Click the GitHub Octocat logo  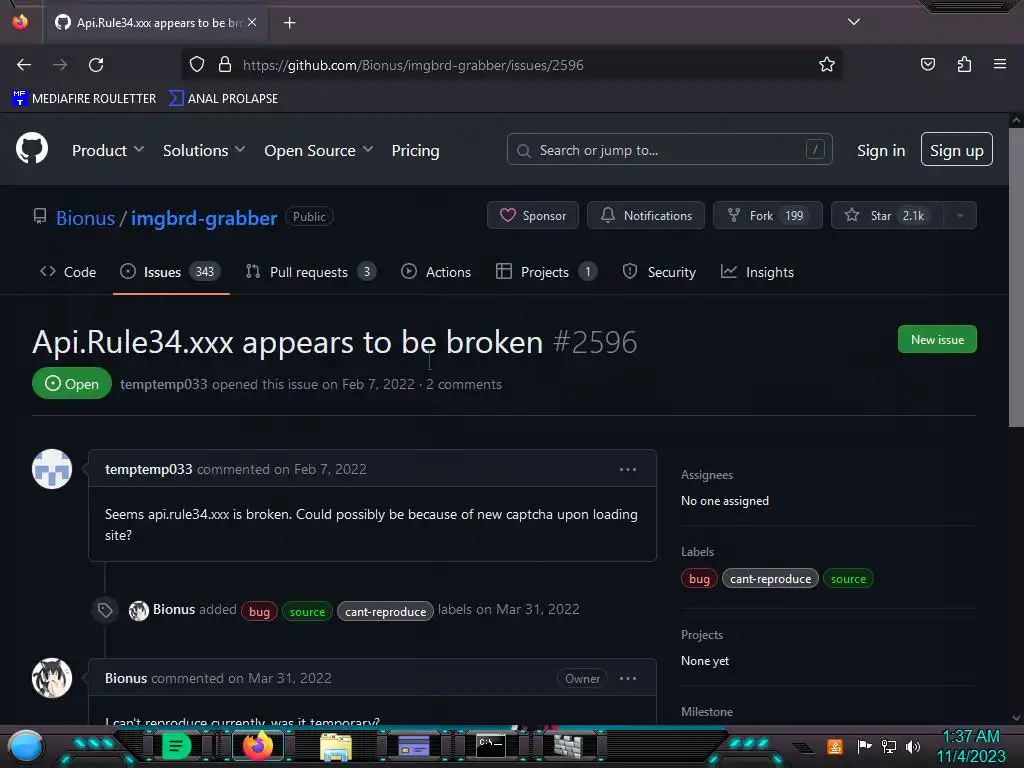coord(32,148)
